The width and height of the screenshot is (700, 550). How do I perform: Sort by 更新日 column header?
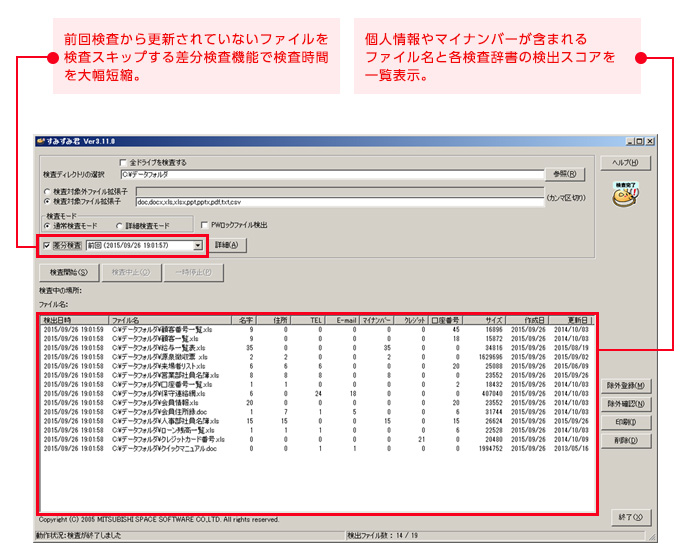[571, 320]
